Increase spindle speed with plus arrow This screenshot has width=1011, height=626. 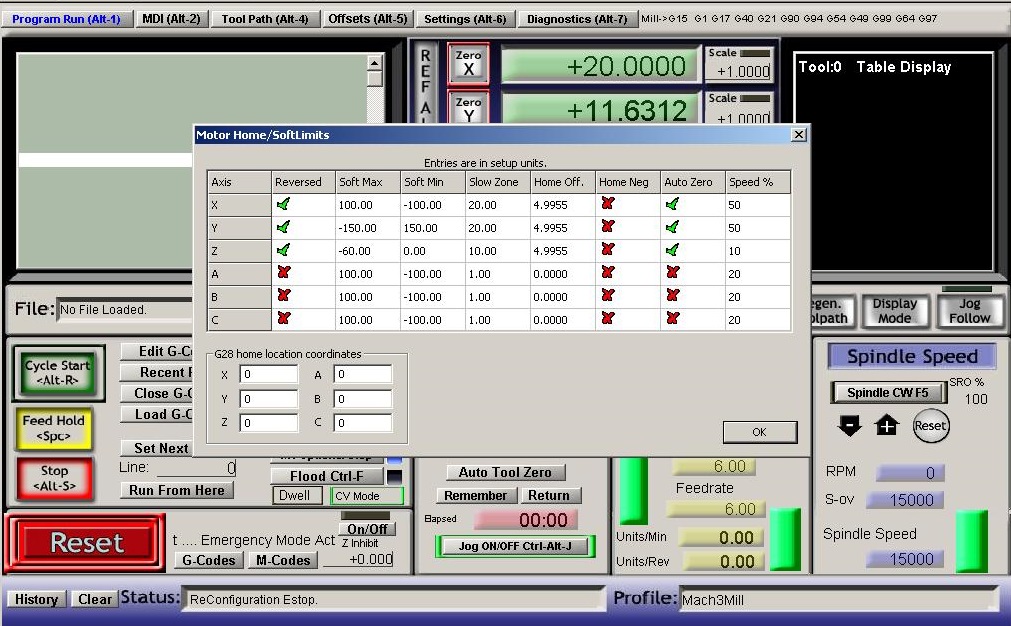(x=887, y=425)
